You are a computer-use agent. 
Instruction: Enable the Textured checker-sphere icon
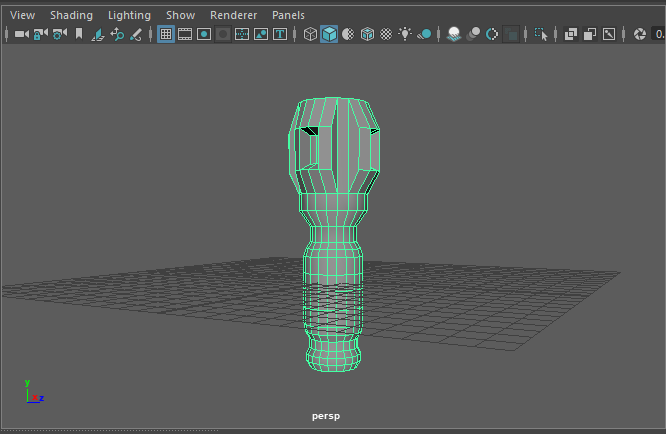pos(386,34)
